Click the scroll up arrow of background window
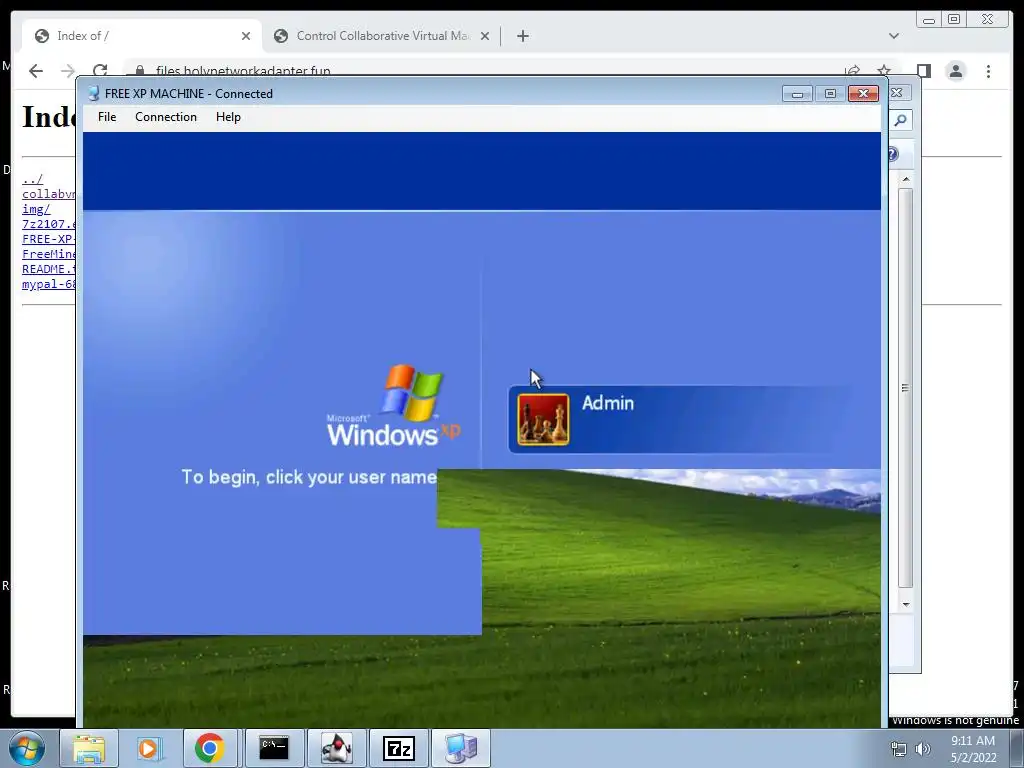The height and width of the screenshot is (768, 1024). (x=906, y=179)
